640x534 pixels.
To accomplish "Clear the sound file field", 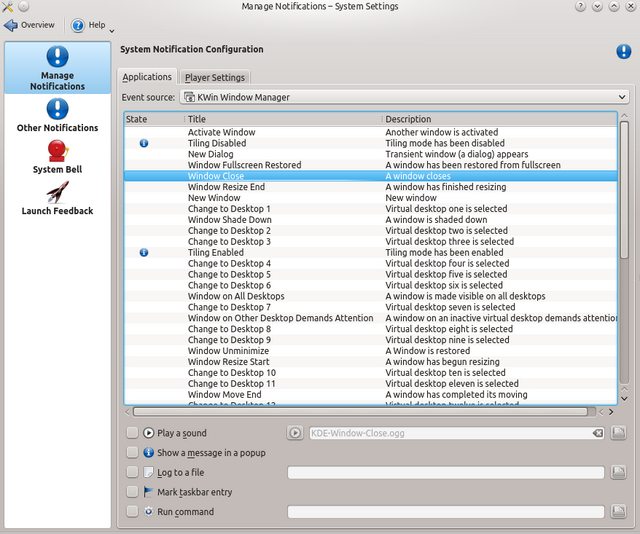I will click(598, 433).
